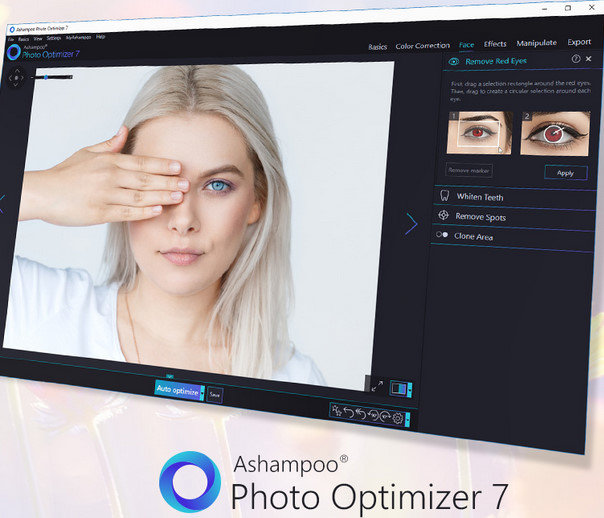The image size is (604, 518).
Task: Open the Manipulate tab
Action: (x=537, y=43)
